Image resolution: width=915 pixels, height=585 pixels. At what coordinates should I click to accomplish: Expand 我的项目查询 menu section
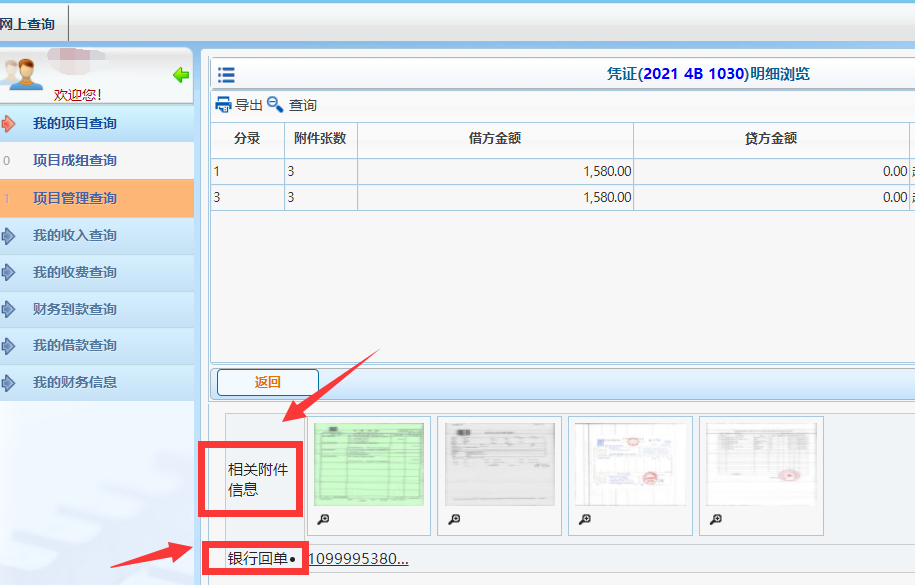tap(75, 124)
